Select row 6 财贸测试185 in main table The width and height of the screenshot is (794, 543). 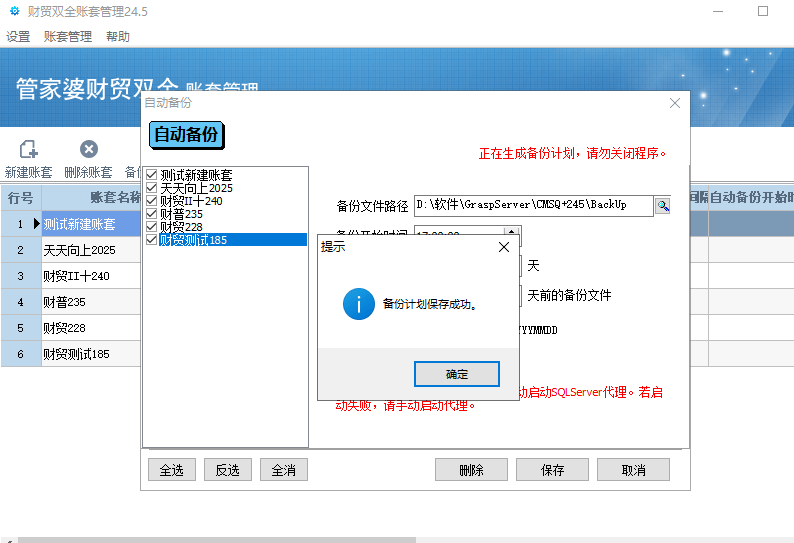pyautogui.click(x=91, y=354)
